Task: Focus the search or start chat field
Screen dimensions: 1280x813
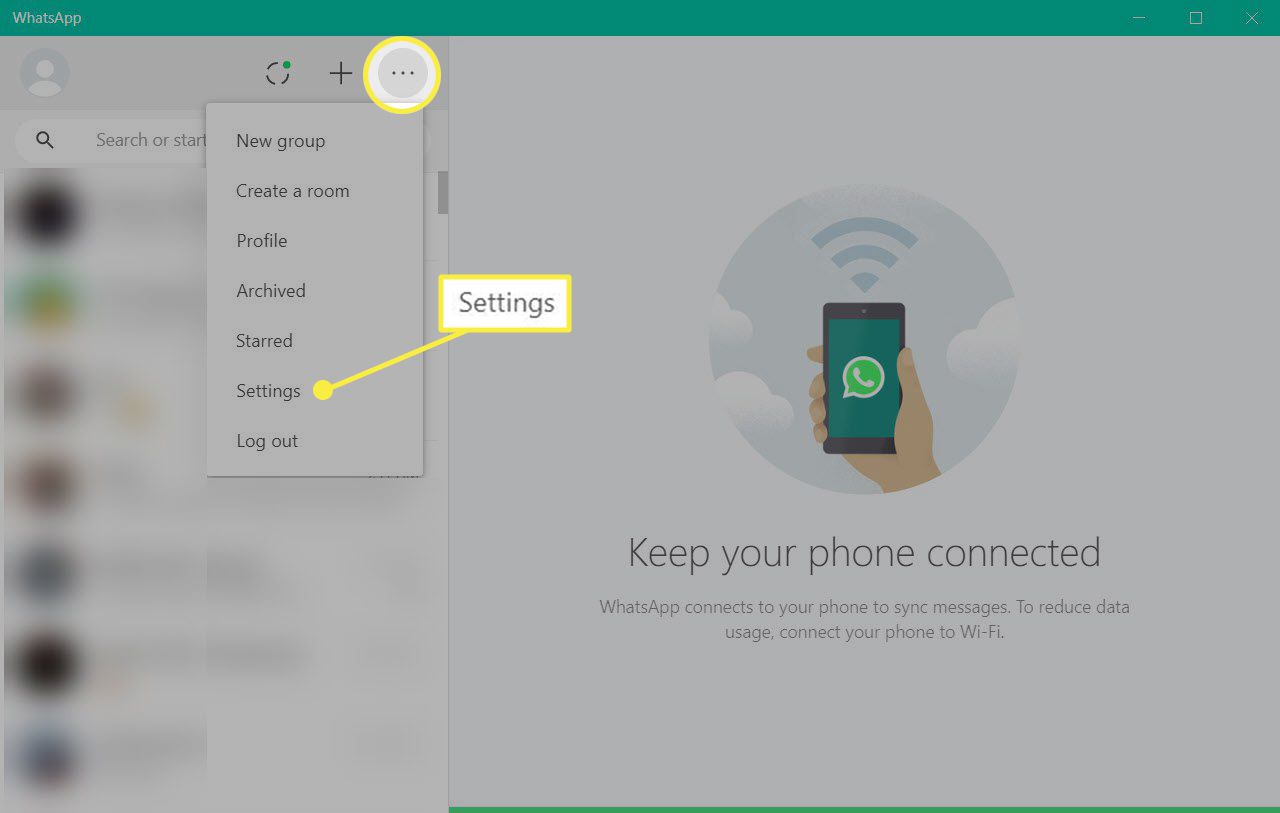Action: (x=150, y=140)
